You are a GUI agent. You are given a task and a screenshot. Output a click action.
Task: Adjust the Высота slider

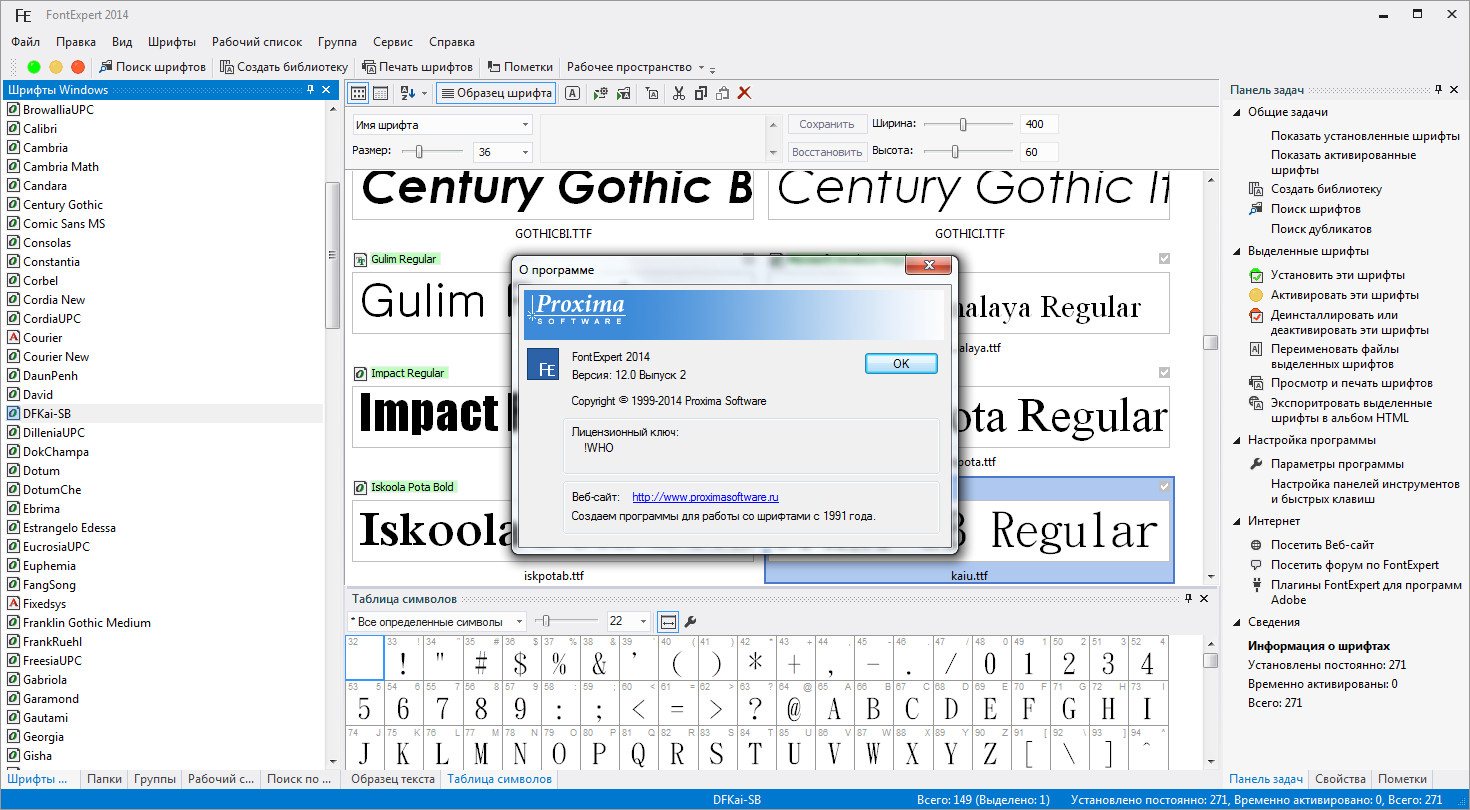tap(955, 152)
